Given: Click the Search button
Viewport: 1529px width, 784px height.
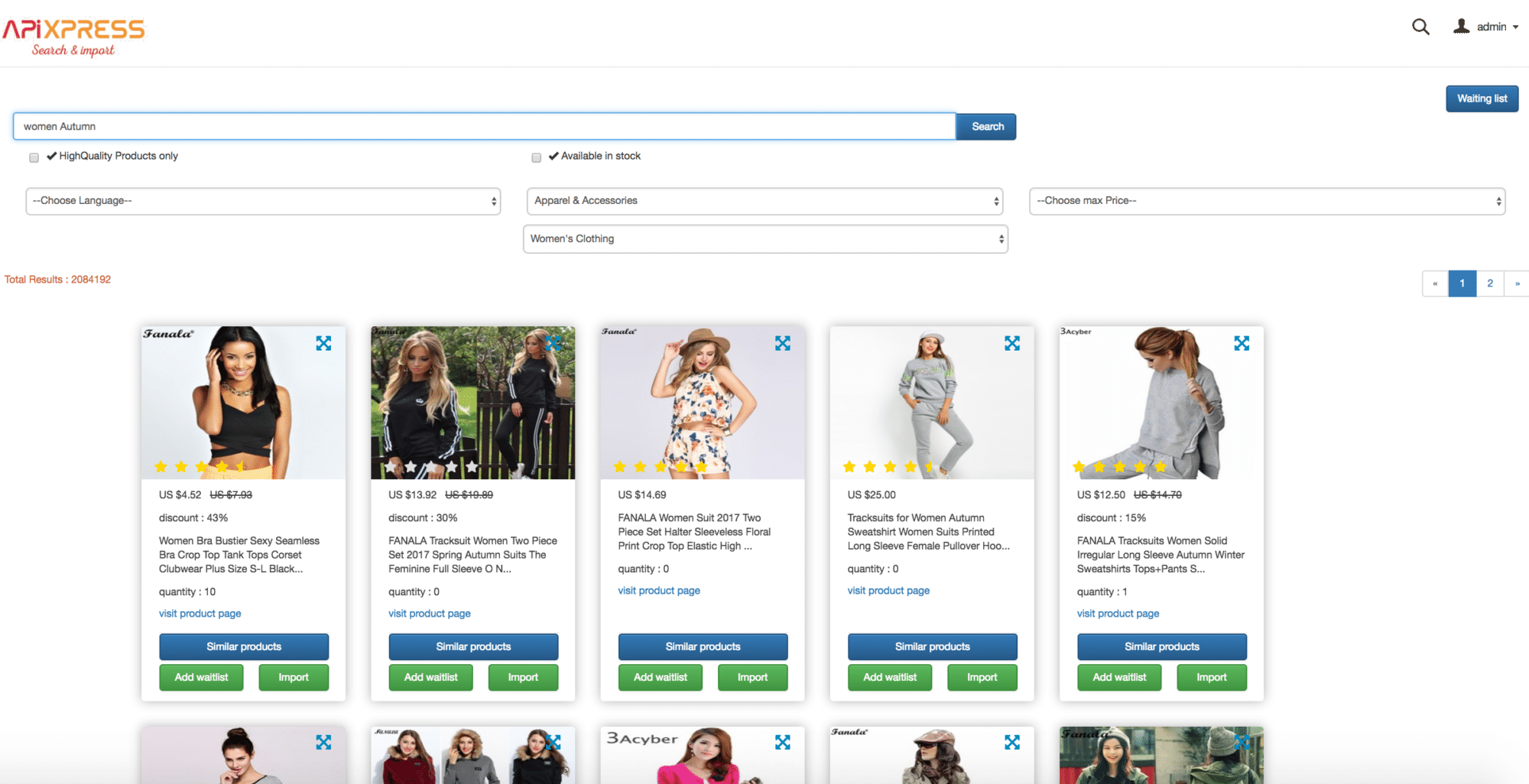Looking at the screenshot, I should point(987,127).
